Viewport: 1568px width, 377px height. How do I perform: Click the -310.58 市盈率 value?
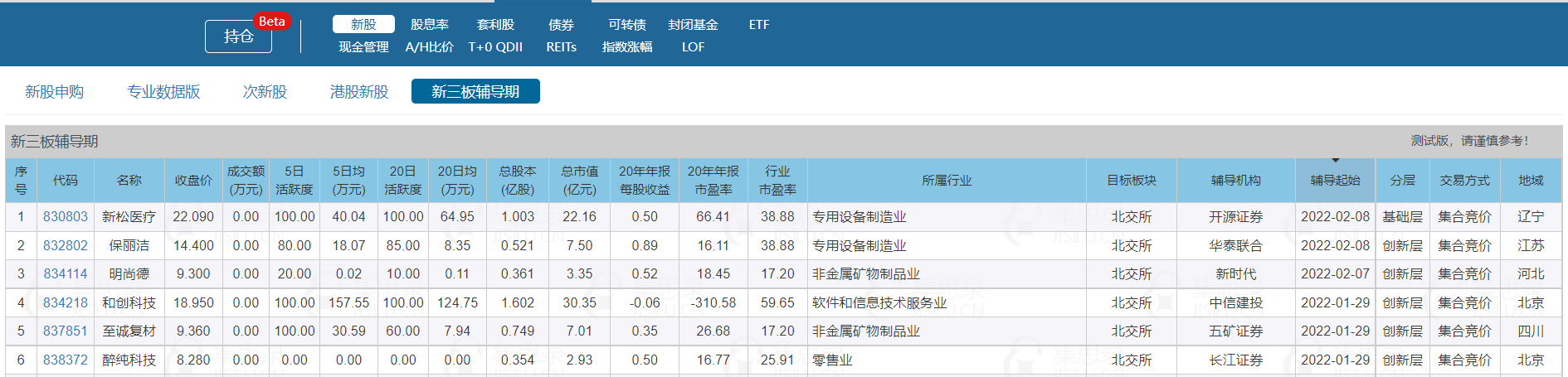713,303
